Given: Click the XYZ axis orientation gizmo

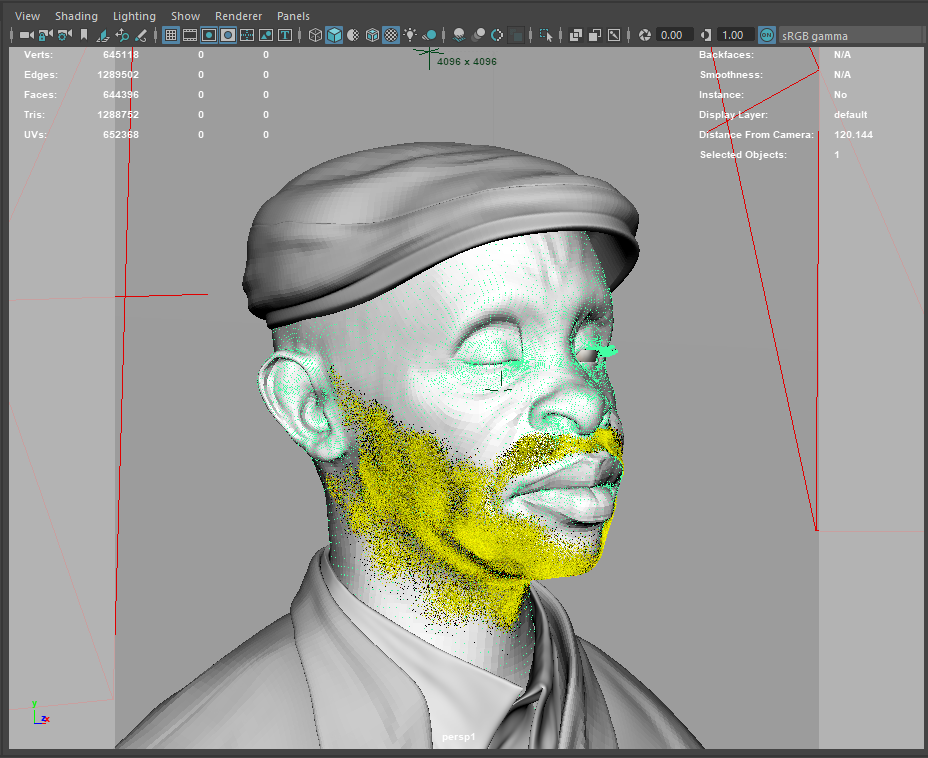Looking at the screenshot, I should [x=40, y=713].
